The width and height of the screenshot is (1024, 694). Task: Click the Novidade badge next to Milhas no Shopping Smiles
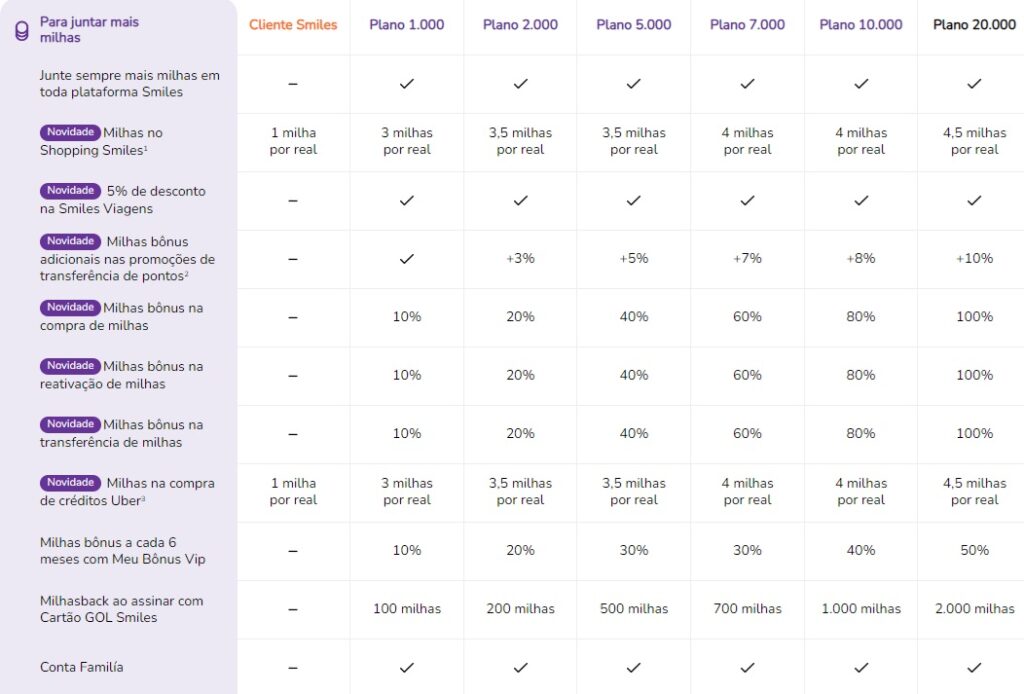click(x=70, y=132)
